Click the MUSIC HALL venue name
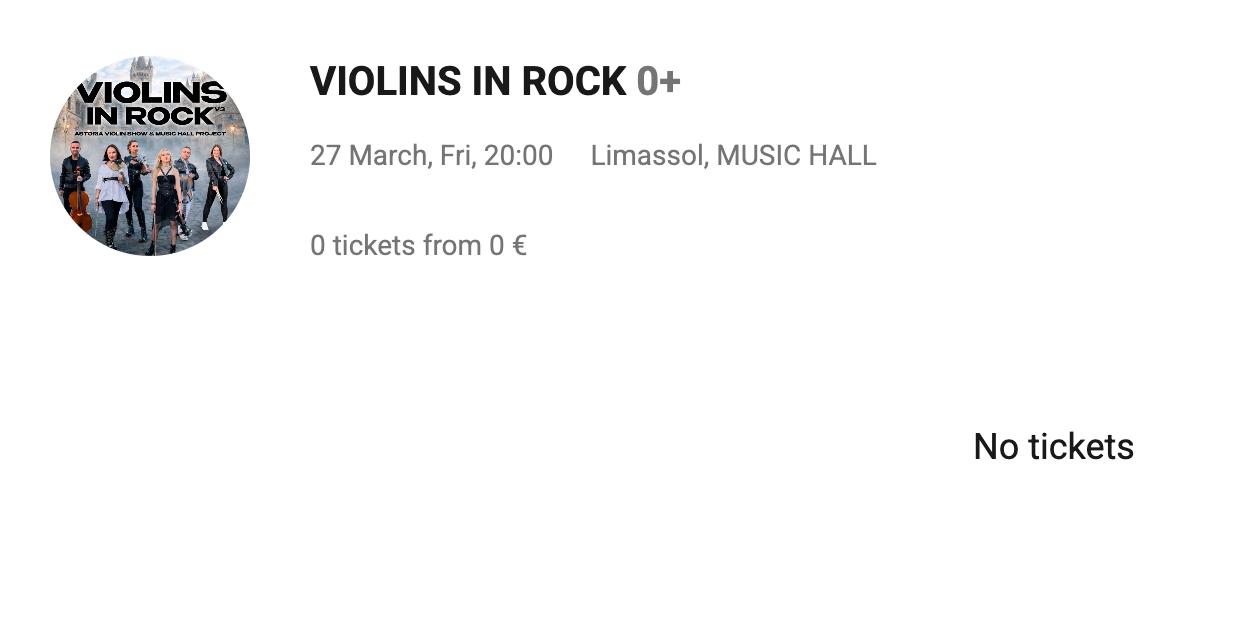Viewport: 1248px width, 620px height. (x=796, y=156)
